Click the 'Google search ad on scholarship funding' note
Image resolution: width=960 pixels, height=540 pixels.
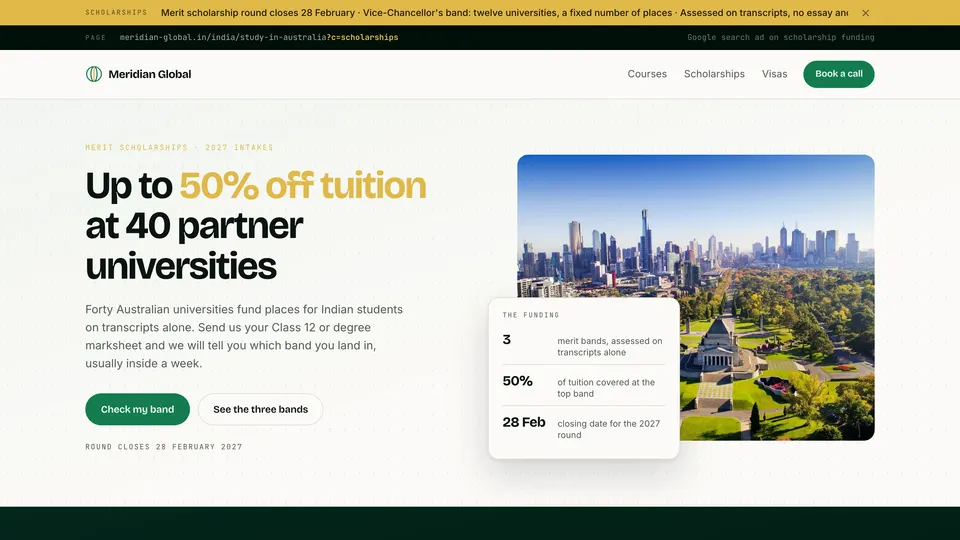[x=781, y=37]
